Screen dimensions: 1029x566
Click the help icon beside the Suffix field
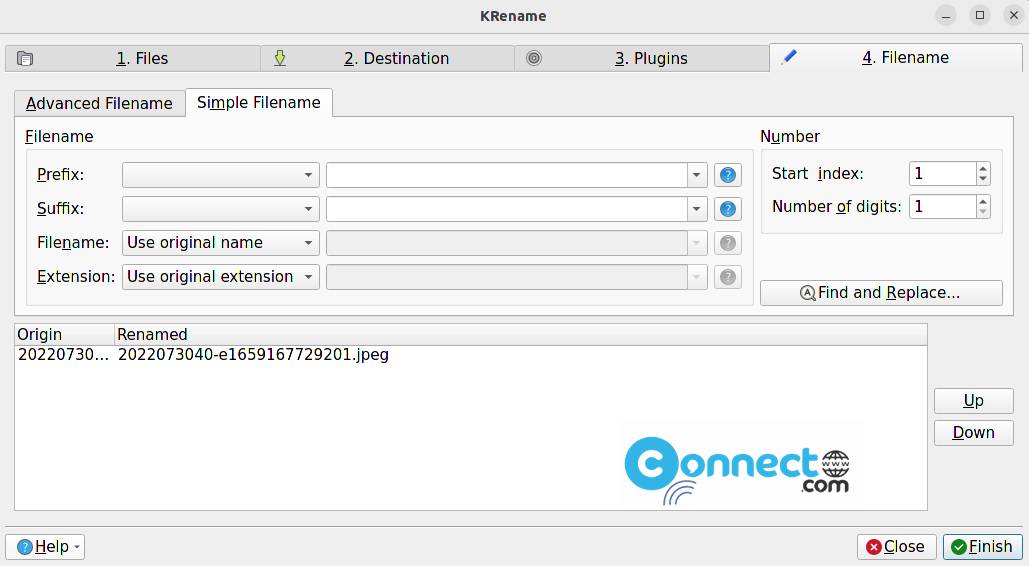click(728, 209)
